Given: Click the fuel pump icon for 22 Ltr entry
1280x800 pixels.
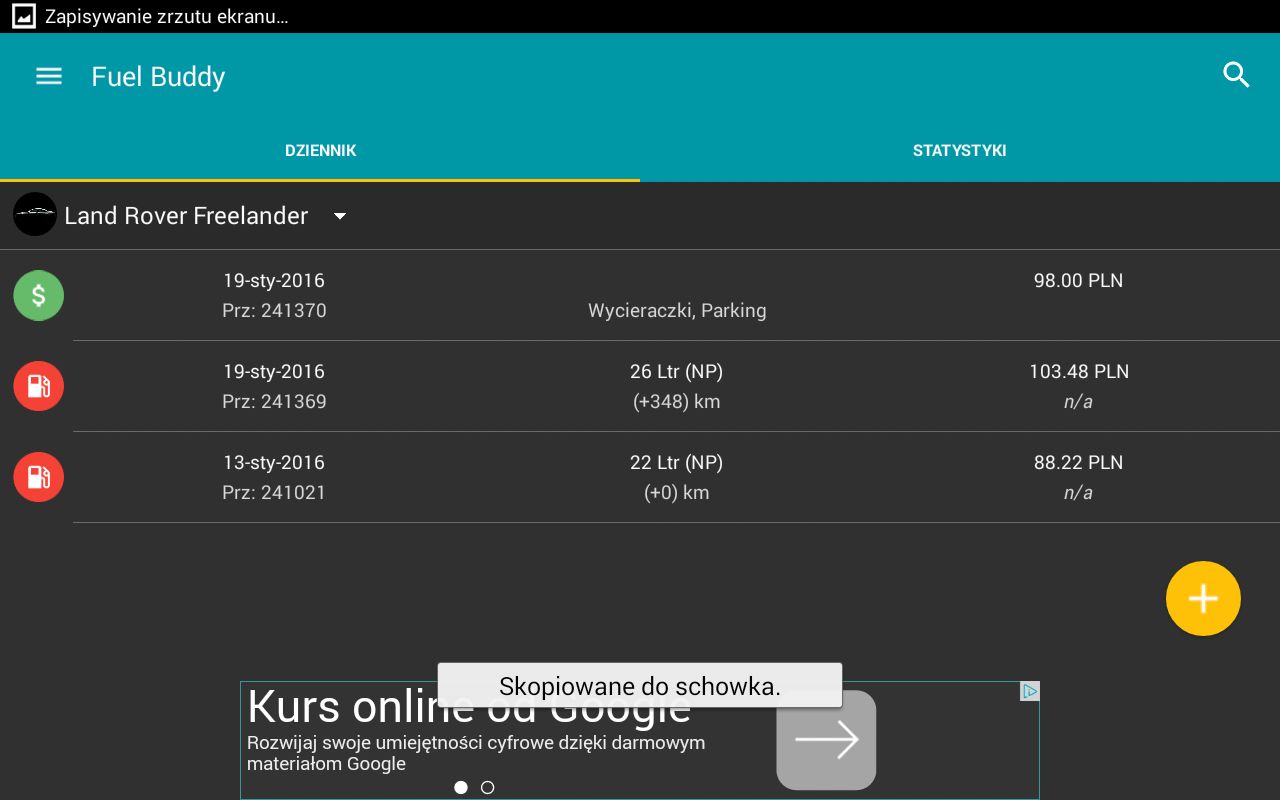Looking at the screenshot, I should (x=38, y=477).
